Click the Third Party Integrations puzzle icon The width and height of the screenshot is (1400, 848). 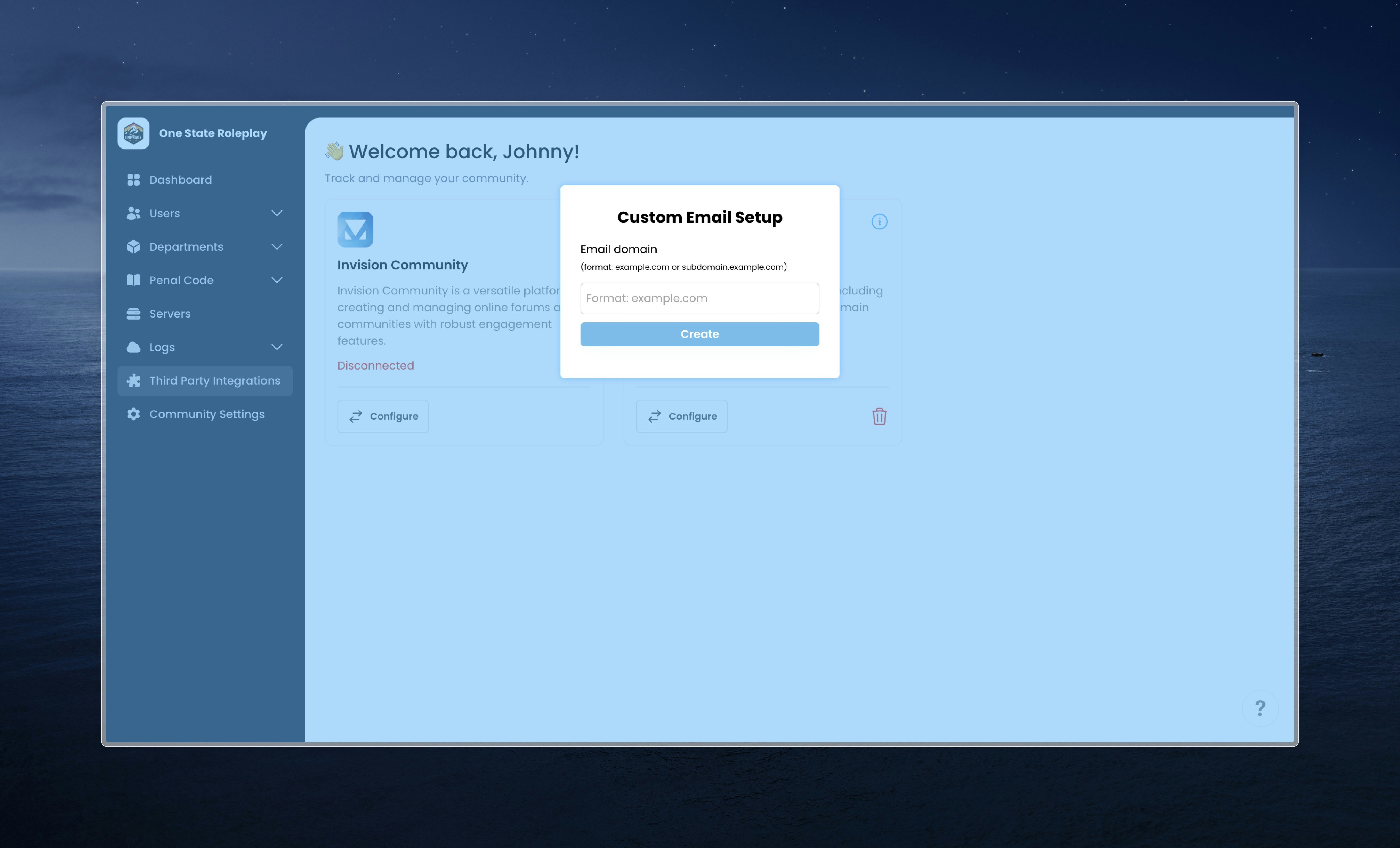click(x=133, y=381)
